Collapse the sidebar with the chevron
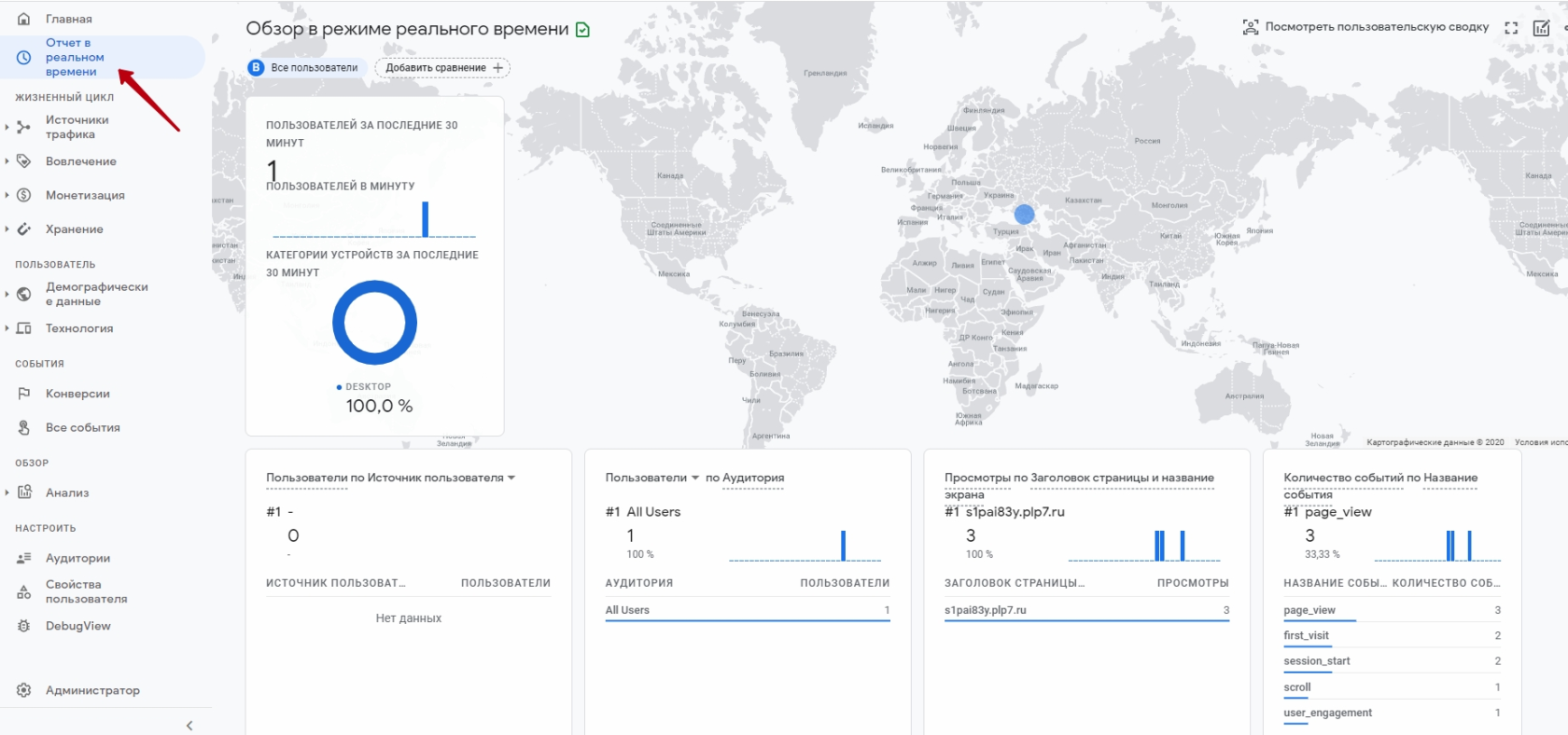The width and height of the screenshot is (1568, 735). [x=189, y=725]
